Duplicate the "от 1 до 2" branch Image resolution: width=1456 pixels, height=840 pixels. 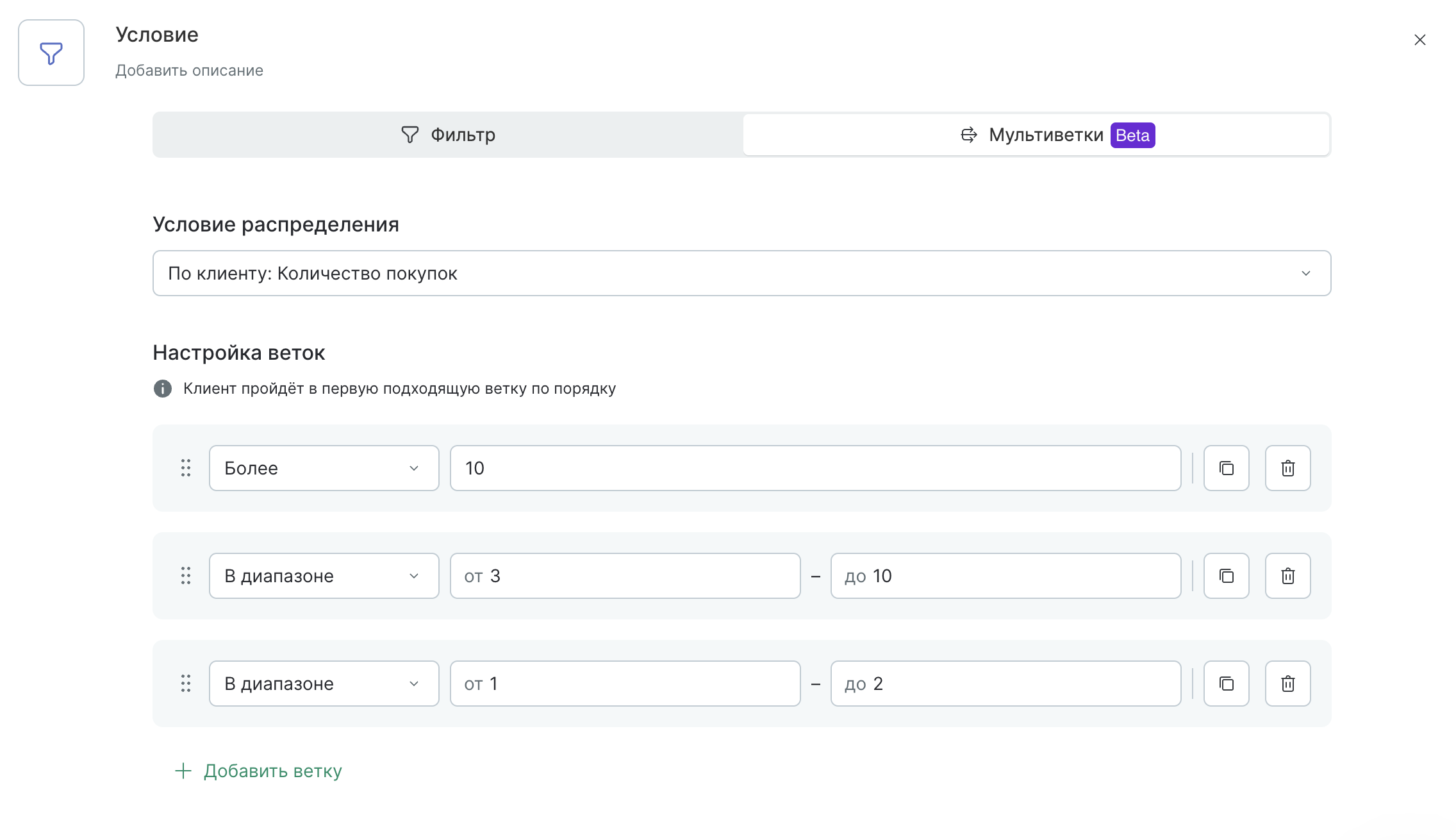tap(1226, 684)
